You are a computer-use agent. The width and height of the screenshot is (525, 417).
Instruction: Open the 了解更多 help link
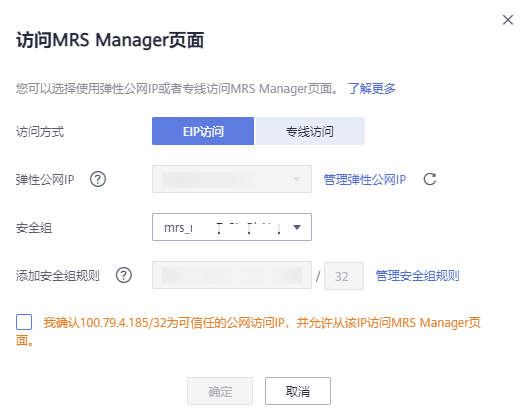[x=372, y=89]
